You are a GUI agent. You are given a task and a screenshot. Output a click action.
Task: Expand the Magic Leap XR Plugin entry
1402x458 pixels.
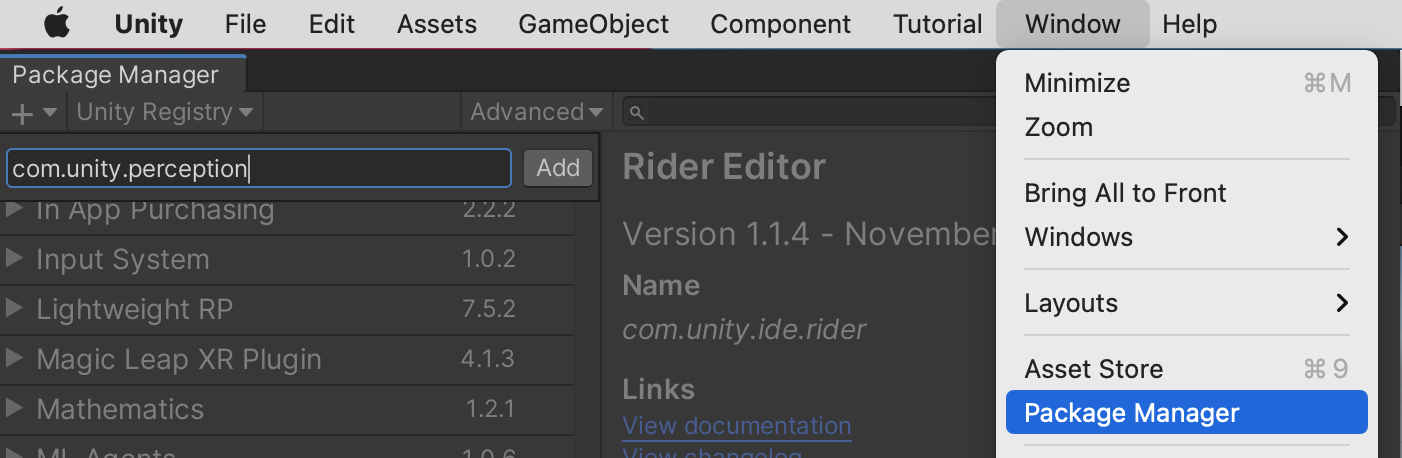point(14,359)
